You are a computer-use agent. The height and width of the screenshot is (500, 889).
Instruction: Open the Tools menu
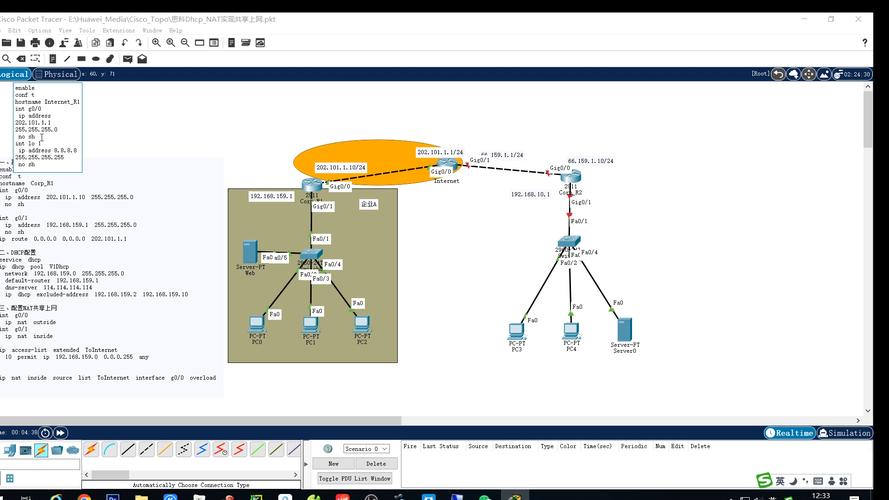click(87, 31)
